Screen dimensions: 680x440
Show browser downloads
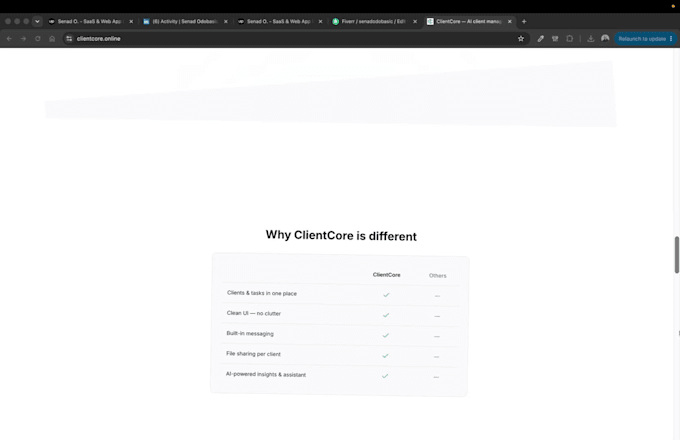591,39
